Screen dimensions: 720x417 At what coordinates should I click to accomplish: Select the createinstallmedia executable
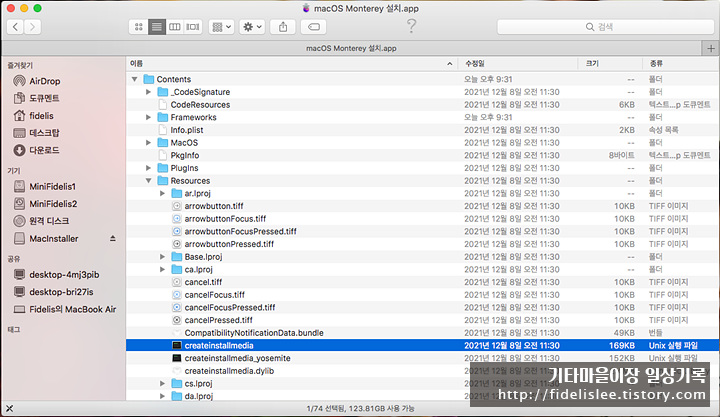[x=422, y=345]
